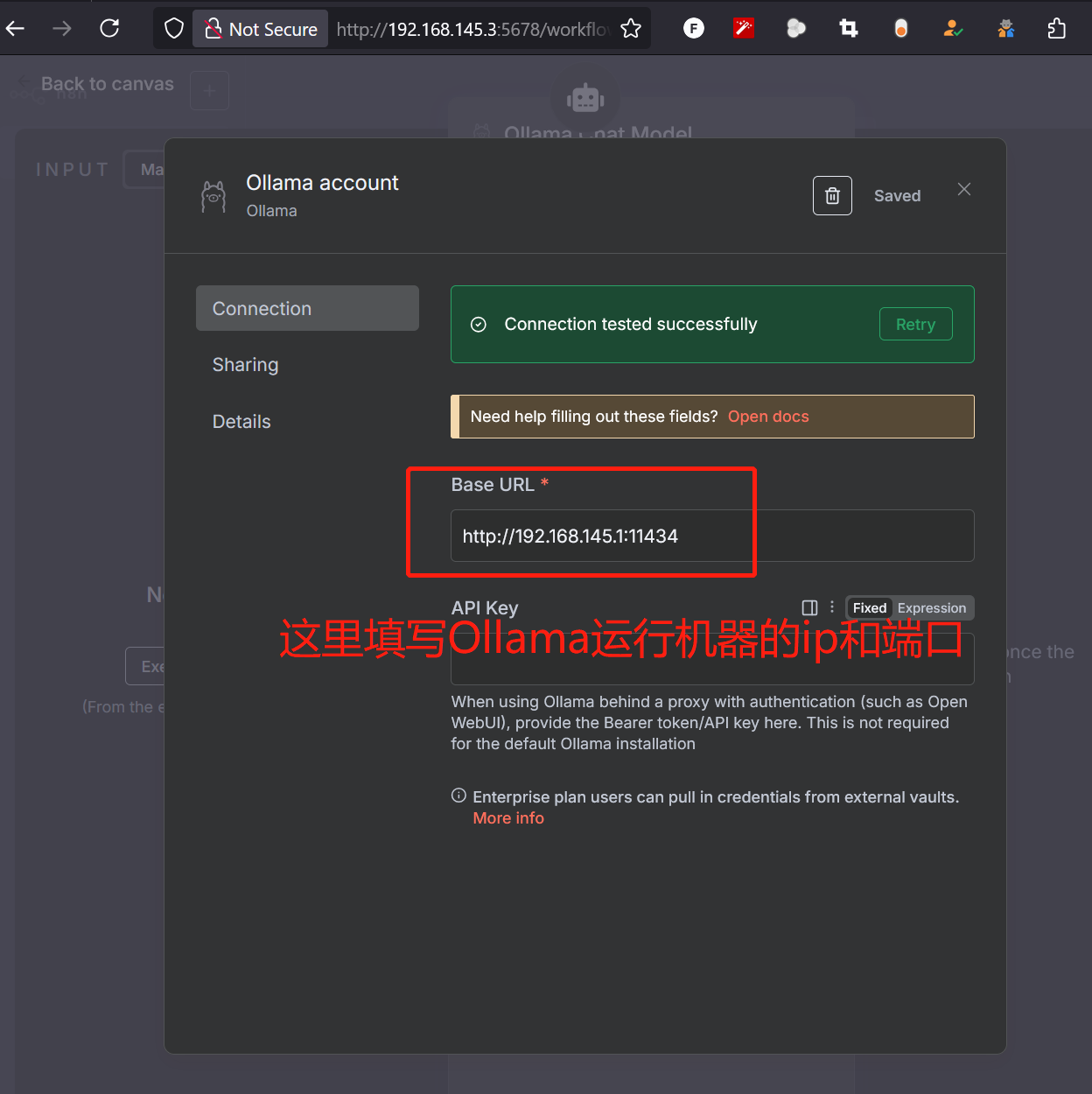Bookmark this page with the star icon

(631, 29)
